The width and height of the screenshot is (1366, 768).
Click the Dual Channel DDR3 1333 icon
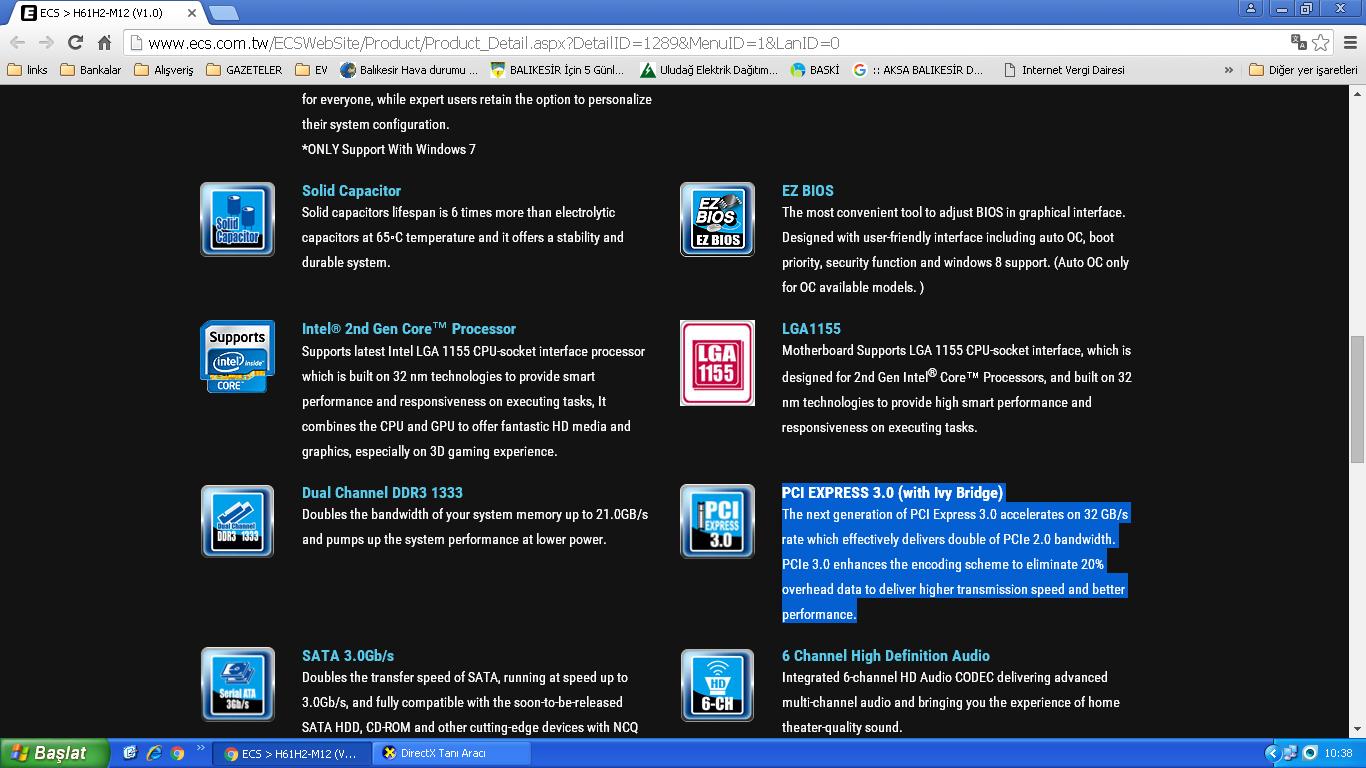click(237, 521)
